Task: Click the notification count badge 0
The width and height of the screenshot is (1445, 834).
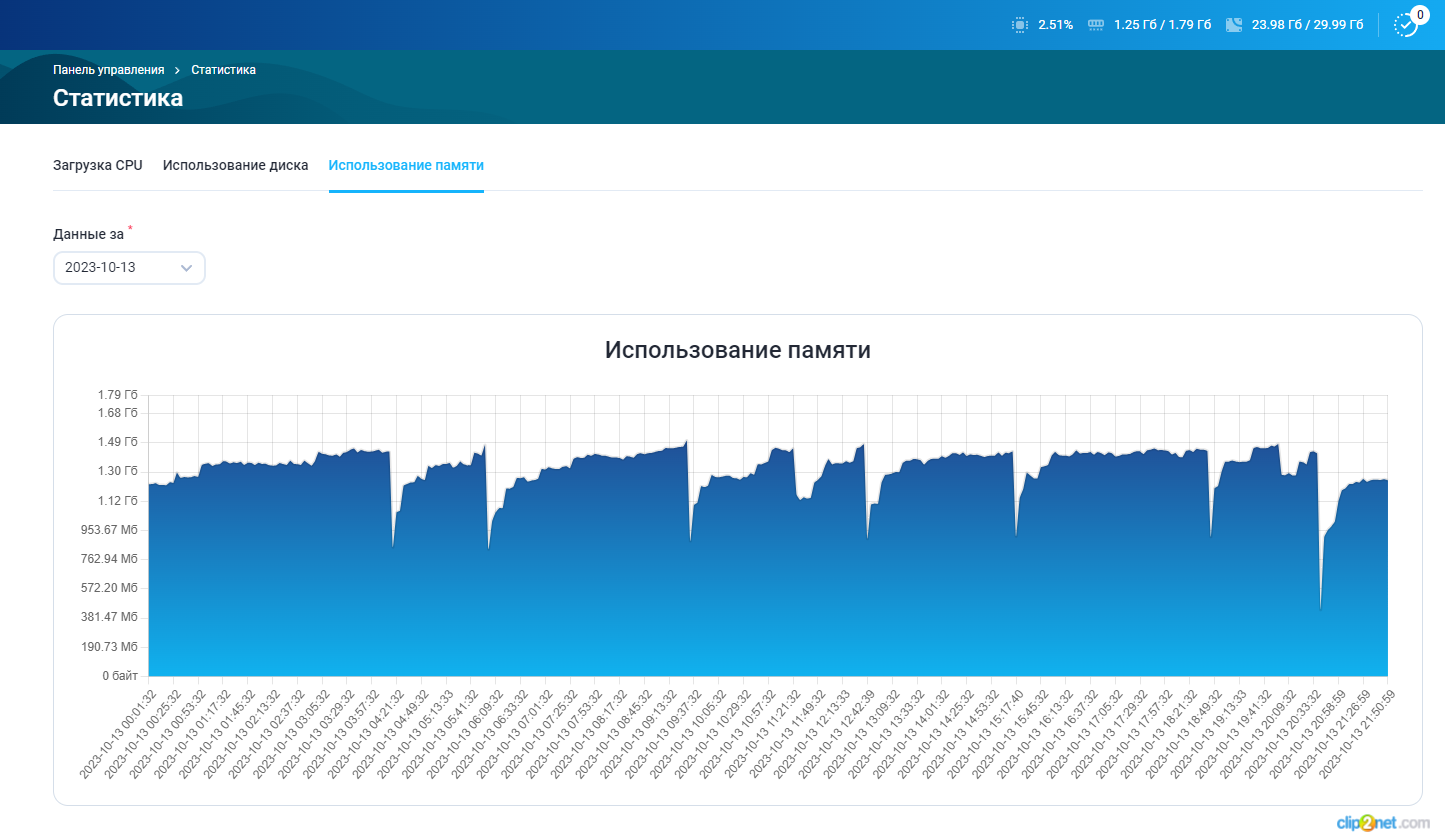Action: click(1420, 15)
